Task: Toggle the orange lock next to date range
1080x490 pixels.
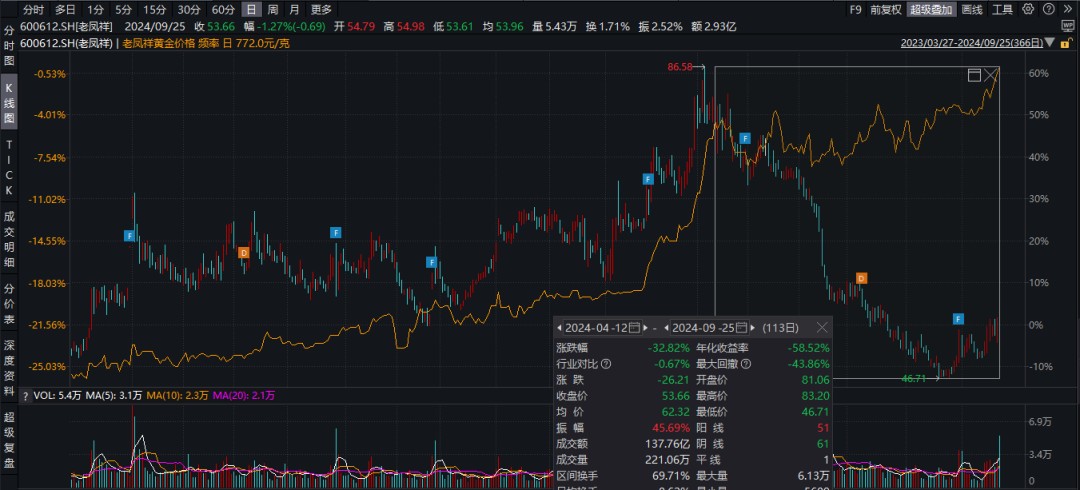Action: [1067, 43]
